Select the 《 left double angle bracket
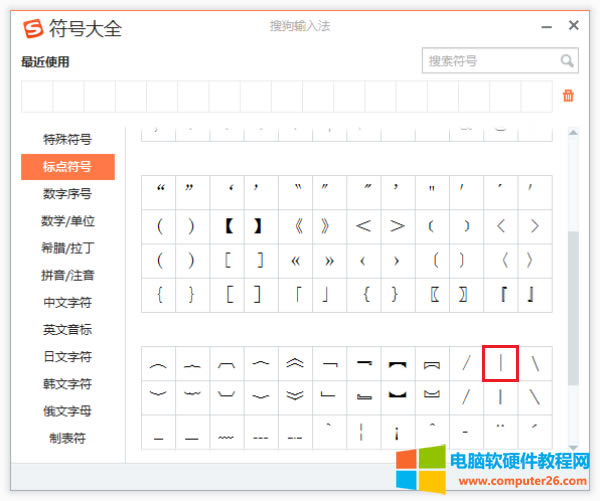 (x=295, y=226)
